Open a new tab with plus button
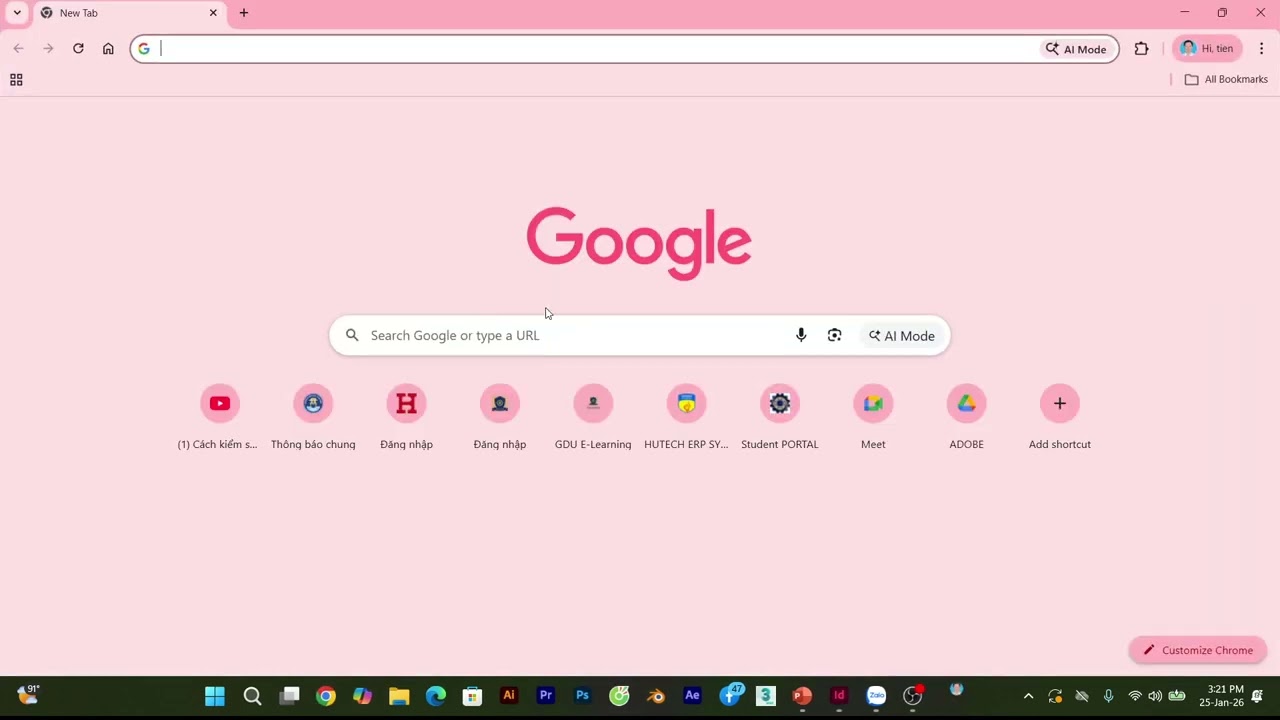 [244, 13]
